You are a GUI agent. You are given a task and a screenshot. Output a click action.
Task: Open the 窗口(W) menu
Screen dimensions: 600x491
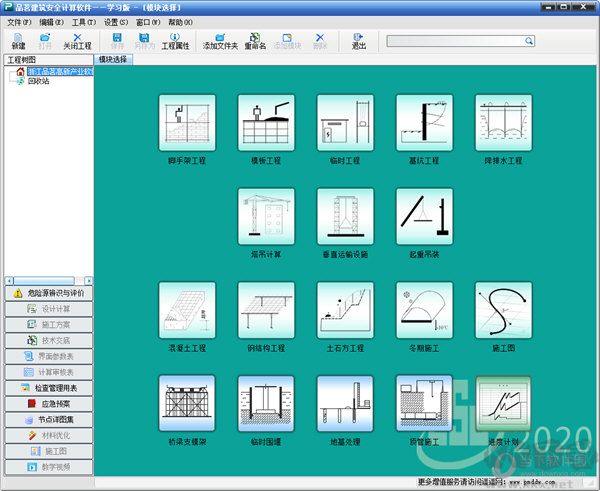coord(148,22)
